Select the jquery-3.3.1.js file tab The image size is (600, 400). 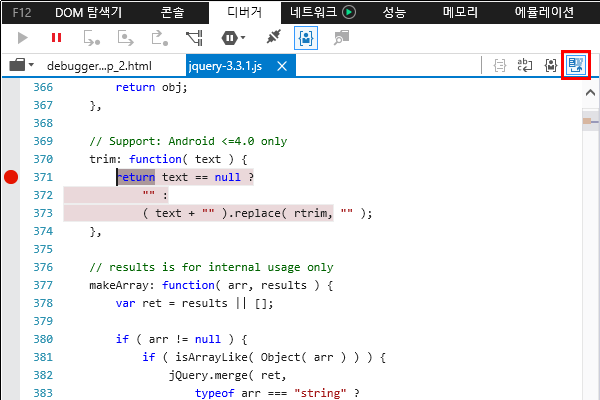[225, 66]
